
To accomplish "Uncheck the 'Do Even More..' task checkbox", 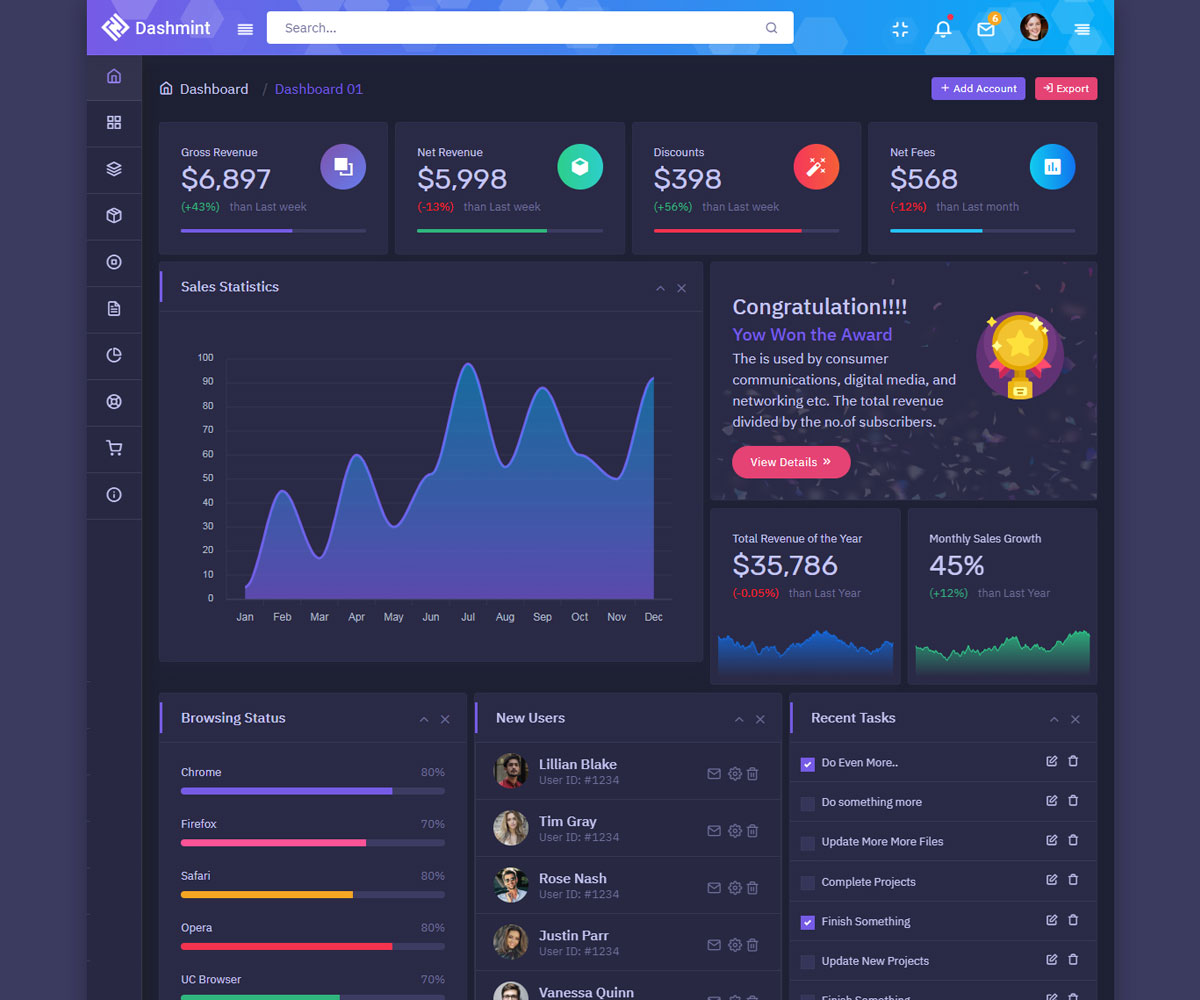I will click(808, 764).
